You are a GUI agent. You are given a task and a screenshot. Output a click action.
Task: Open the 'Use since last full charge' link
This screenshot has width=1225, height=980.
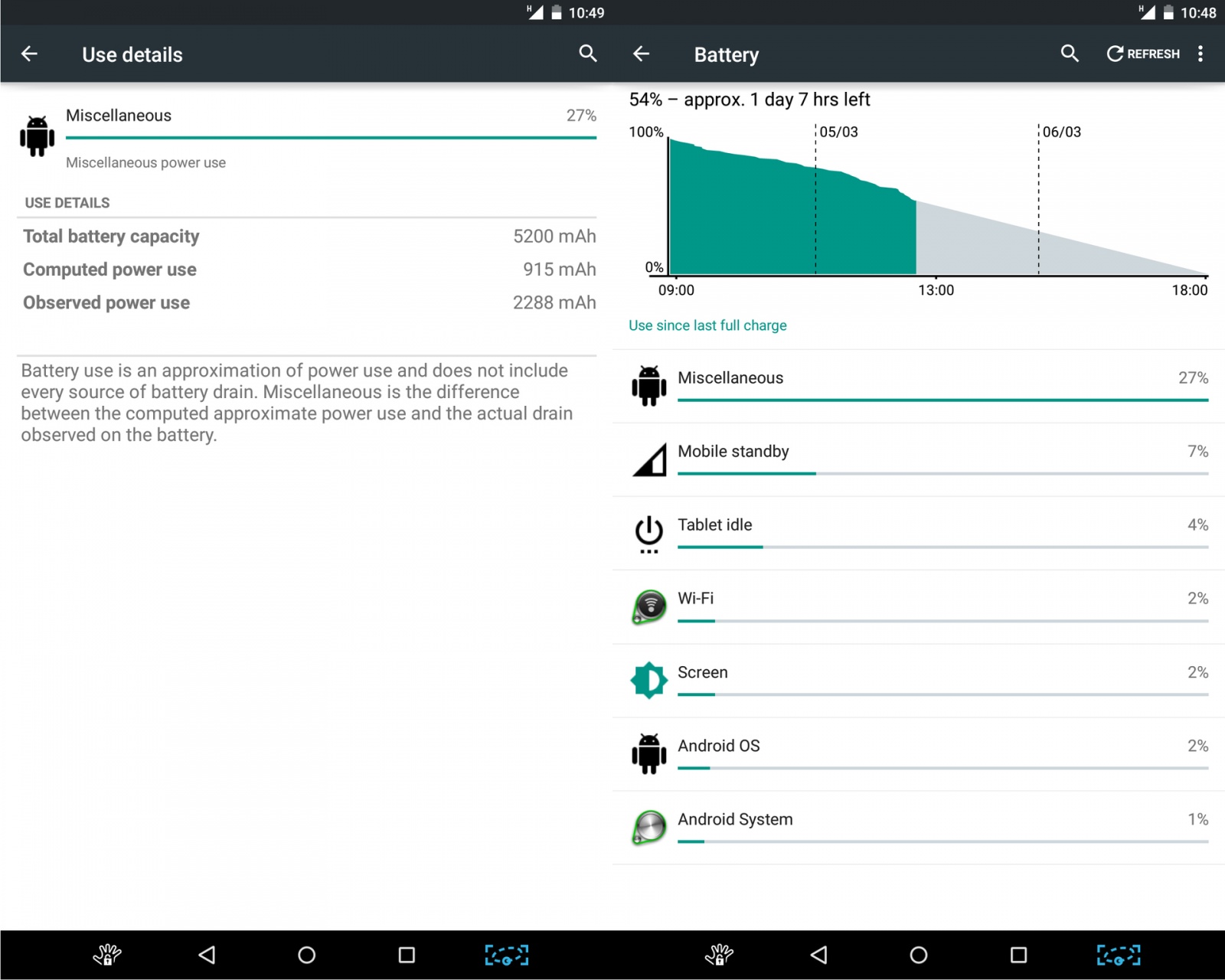click(707, 325)
